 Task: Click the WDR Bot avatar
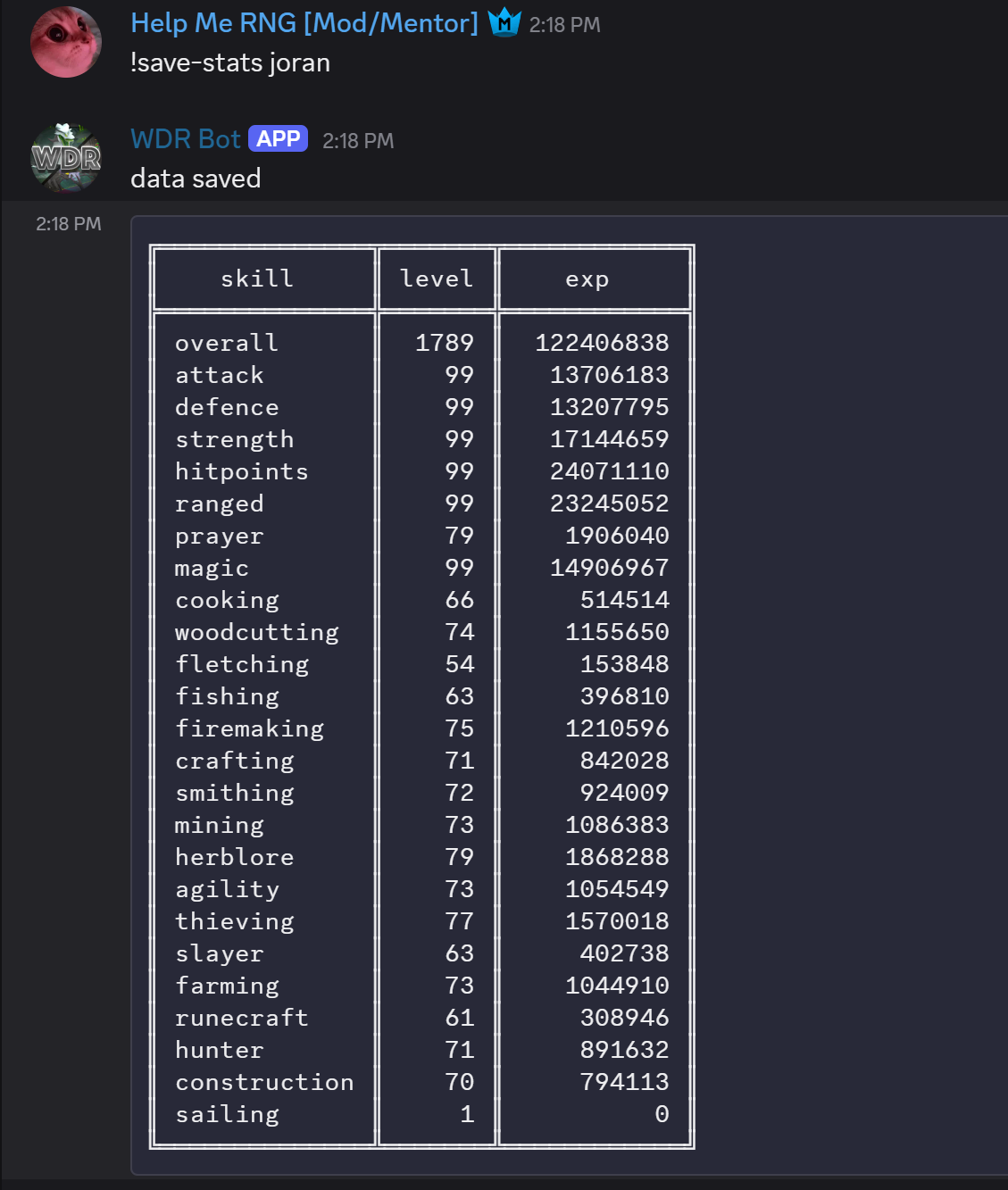coord(65,158)
